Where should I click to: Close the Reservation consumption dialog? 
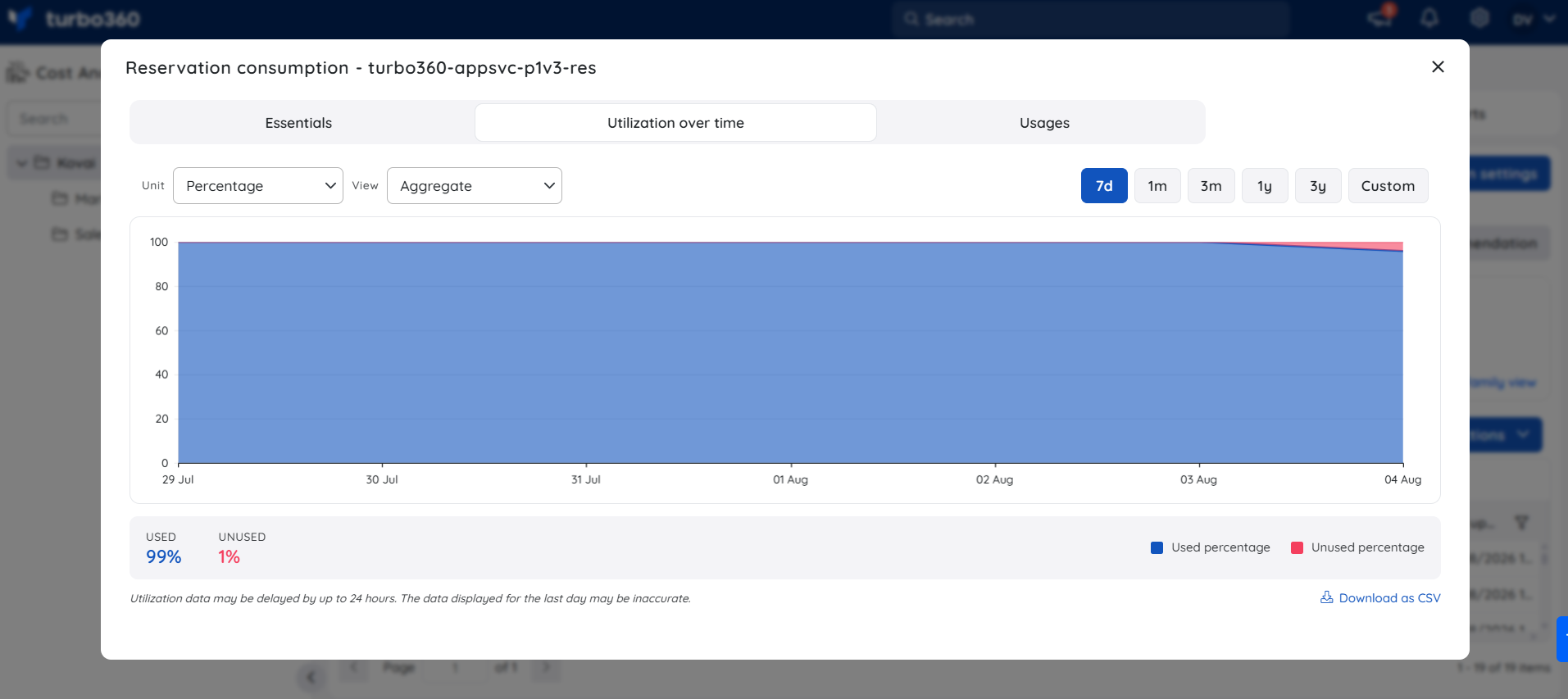click(x=1438, y=67)
